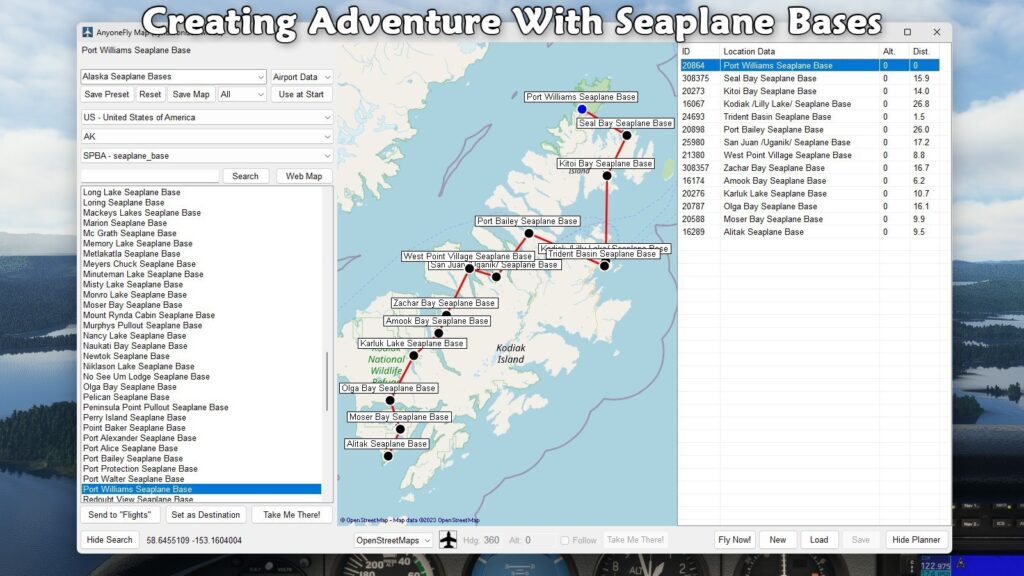1024x576 pixels.
Task: Click the search text input field
Action: (150, 176)
